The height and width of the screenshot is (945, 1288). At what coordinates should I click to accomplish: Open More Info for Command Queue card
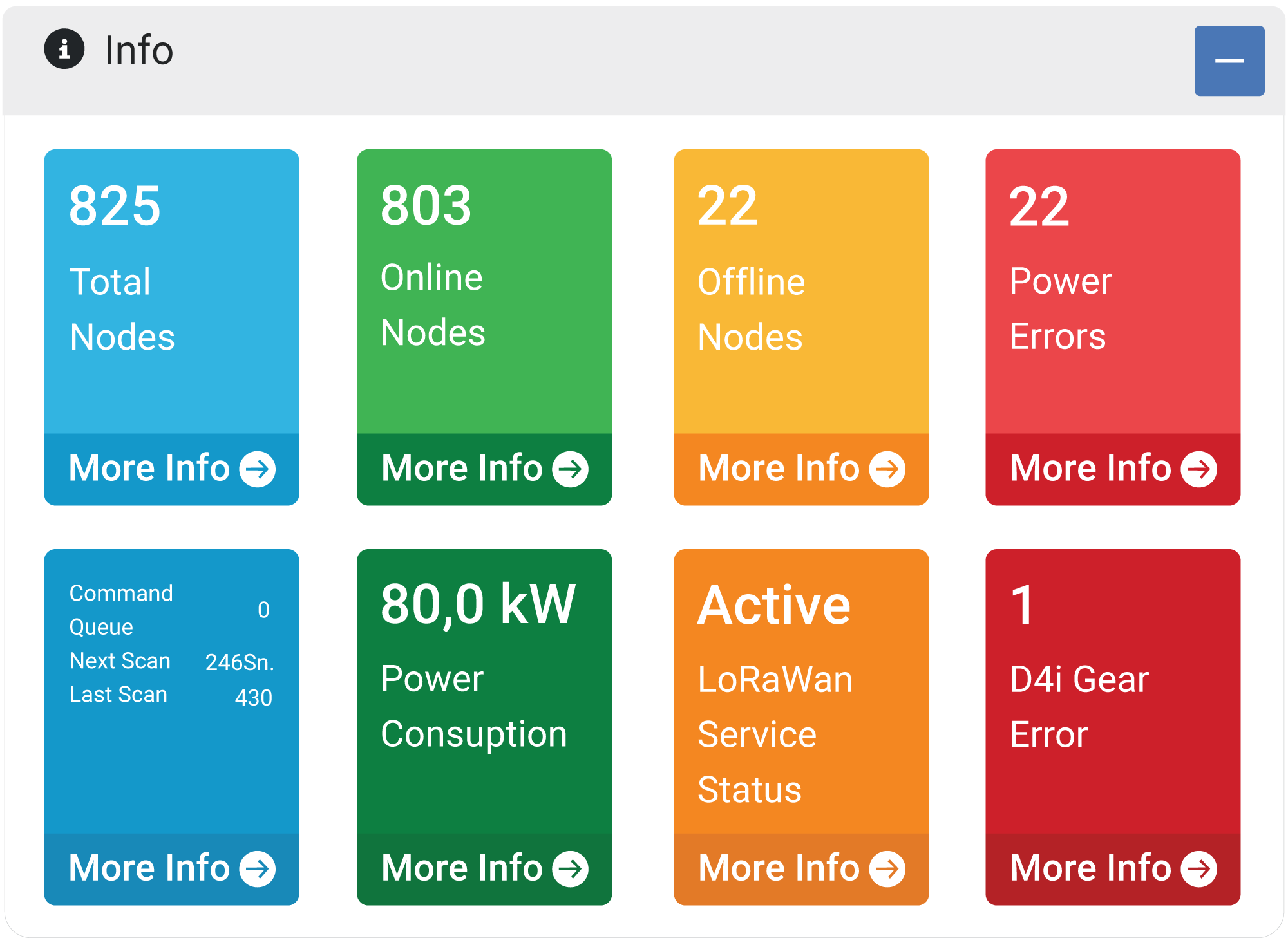point(172,869)
